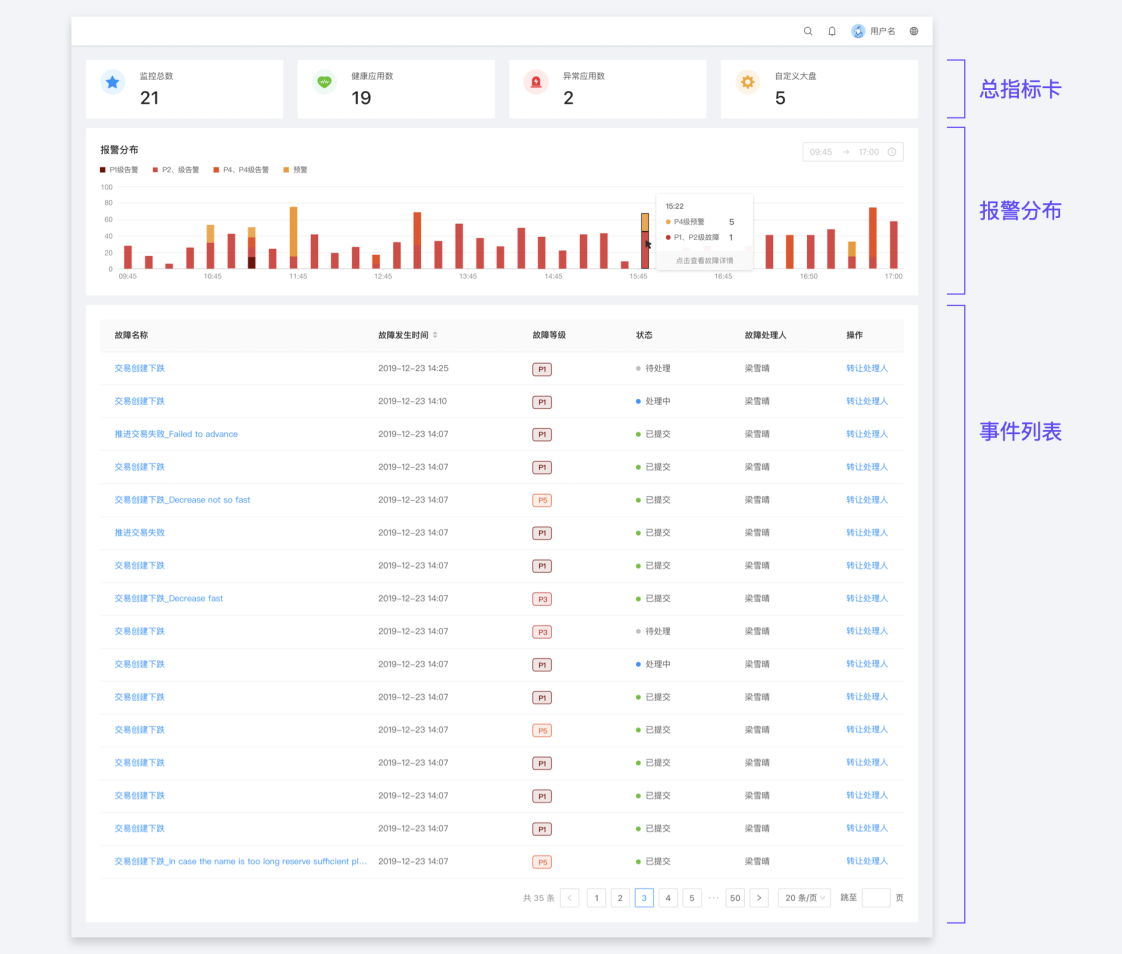
Task: Open the 20 条/页 page size dropdown
Action: [804, 897]
